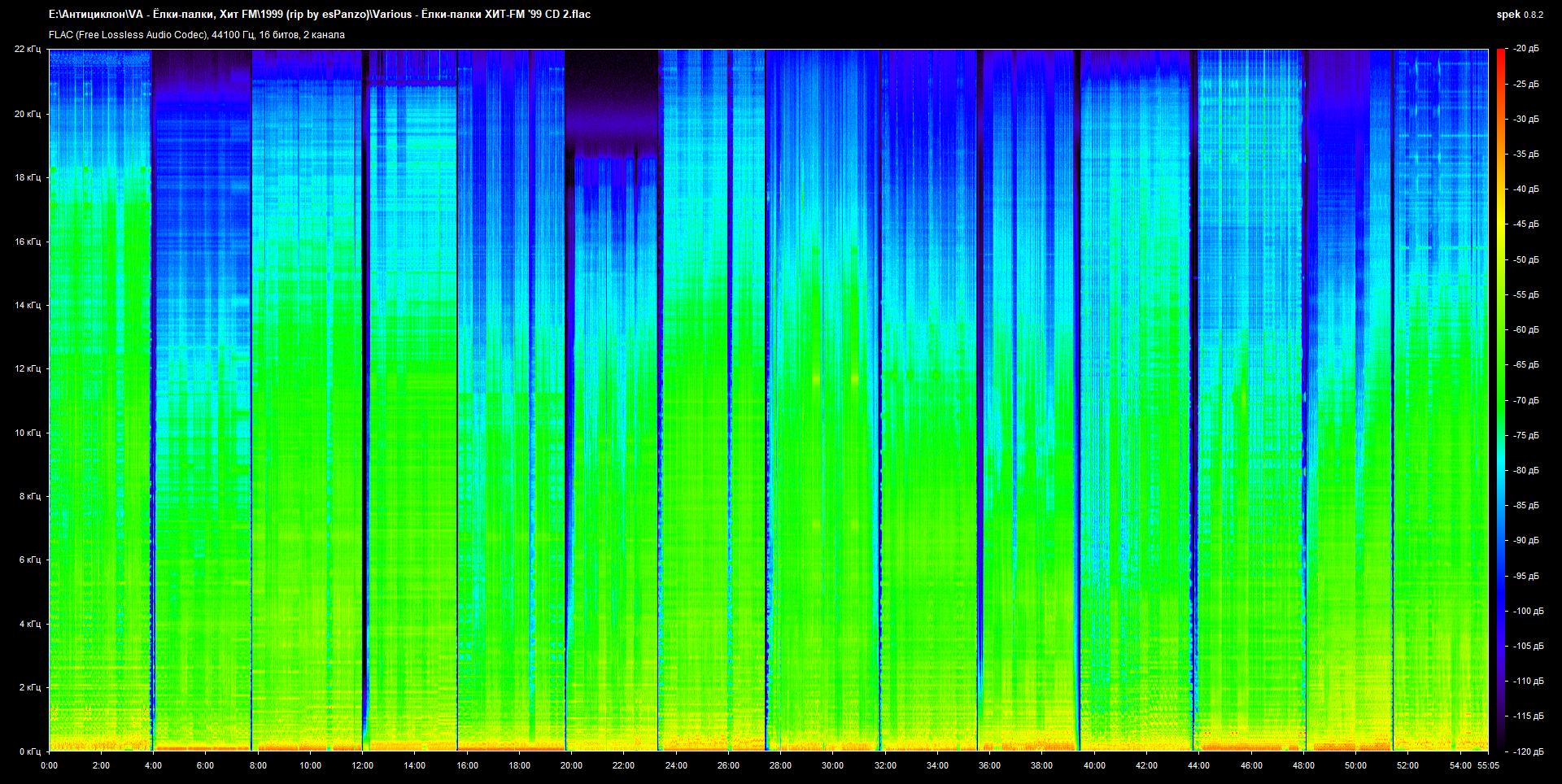1562x784 pixels.
Task: Click the 0 кГц frequency axis label
Action: click(x=29, y=751)
